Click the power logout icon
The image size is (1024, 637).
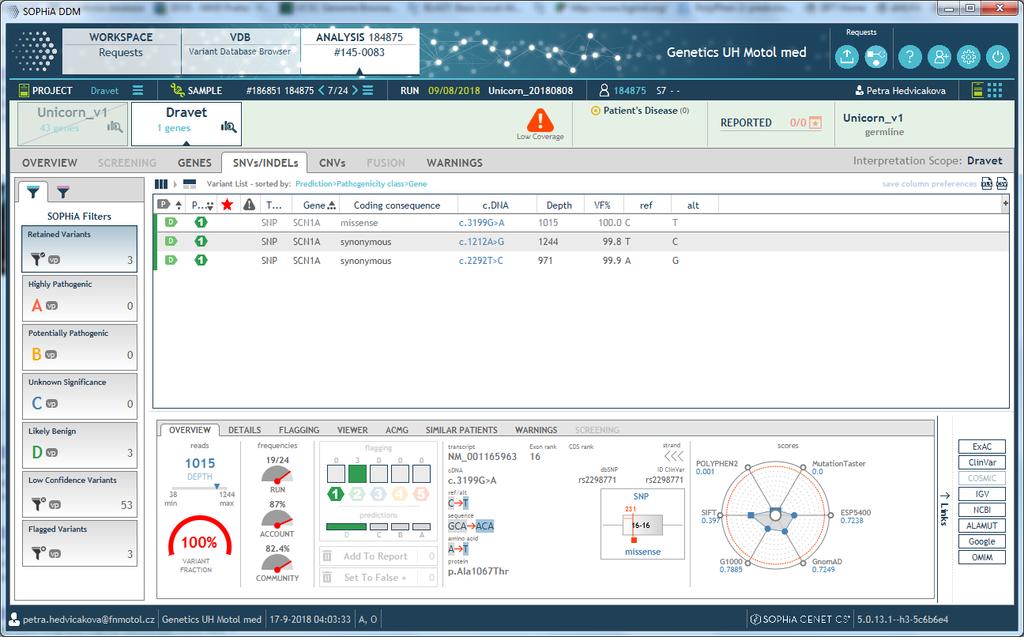click(x=998, y=57)
